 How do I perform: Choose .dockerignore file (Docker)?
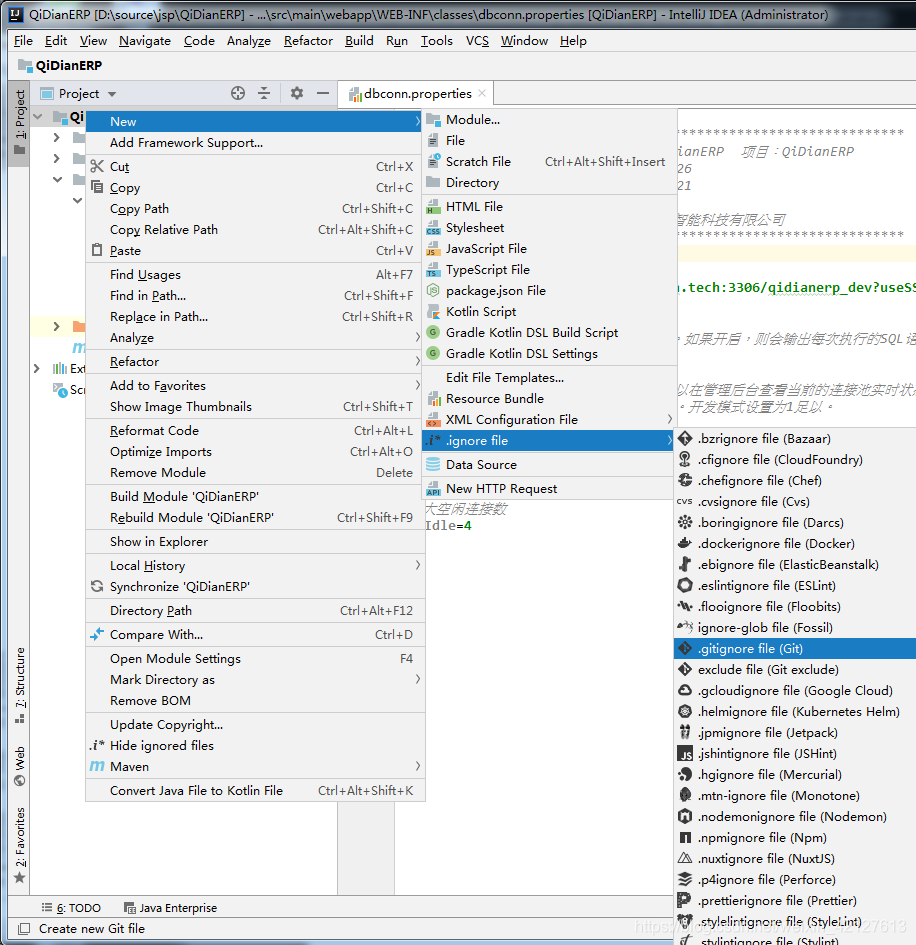[795, 543]
